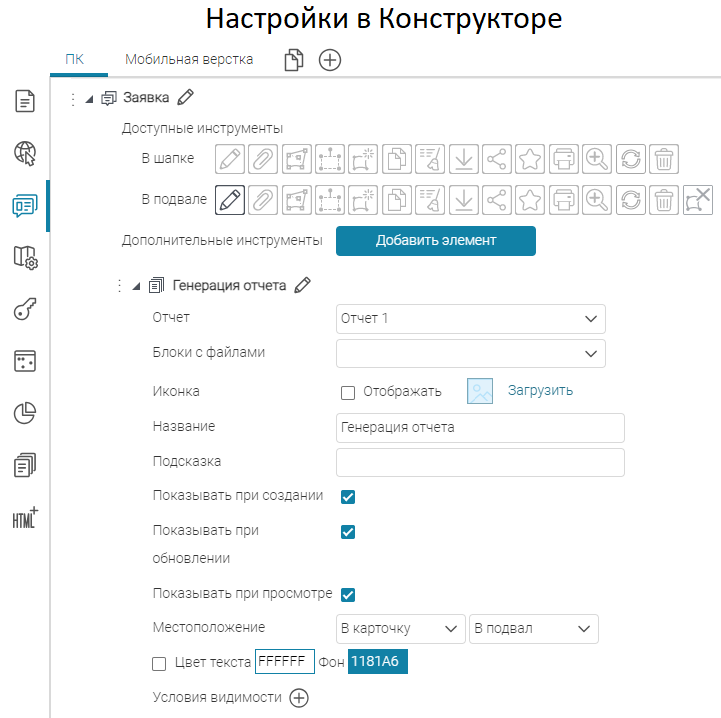The height and width of the screenshot is (718, 721).
Task: Uncheck Показывать при создании
Action: click(348, 497)
